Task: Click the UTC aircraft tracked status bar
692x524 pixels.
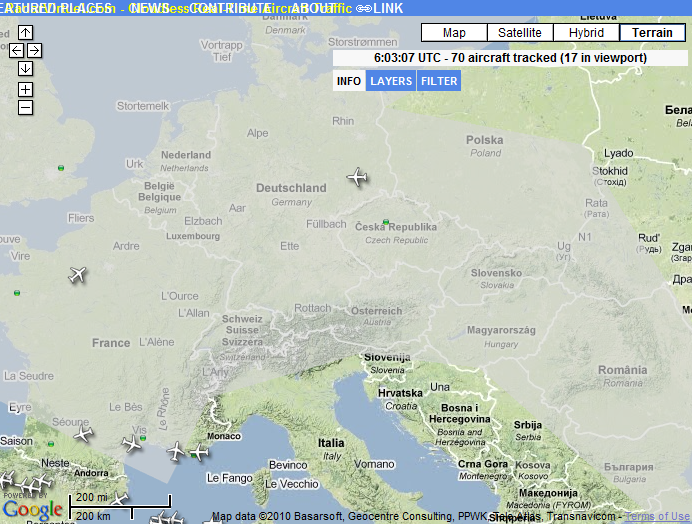Action: click(510, 58)
